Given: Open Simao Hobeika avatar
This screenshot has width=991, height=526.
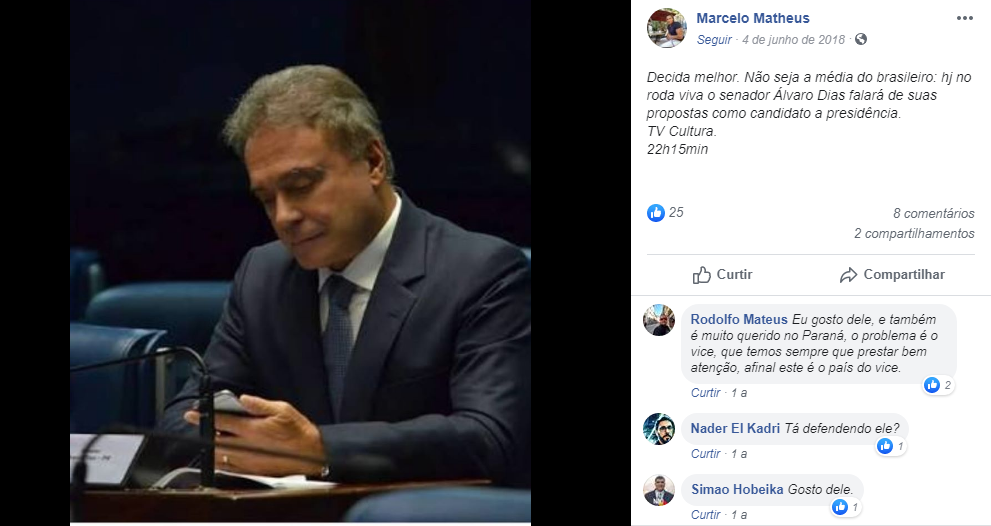Looking at the screenshot, I should tap(659, 490).
